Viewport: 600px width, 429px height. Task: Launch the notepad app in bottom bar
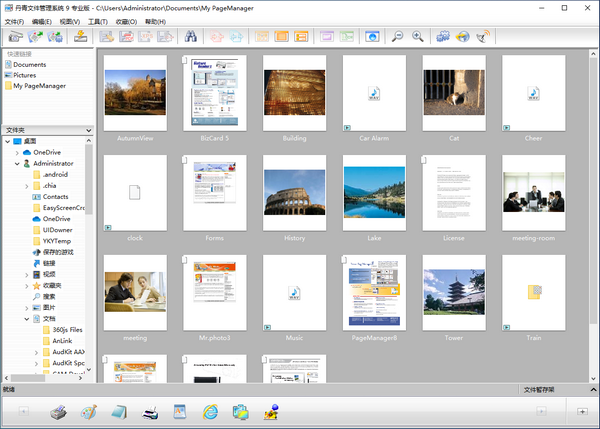(x=119, y=412)
